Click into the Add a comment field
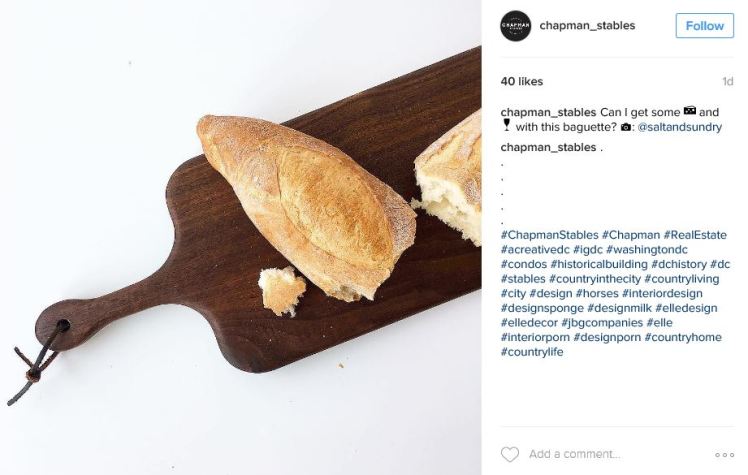748x475 pixels. 574,454
